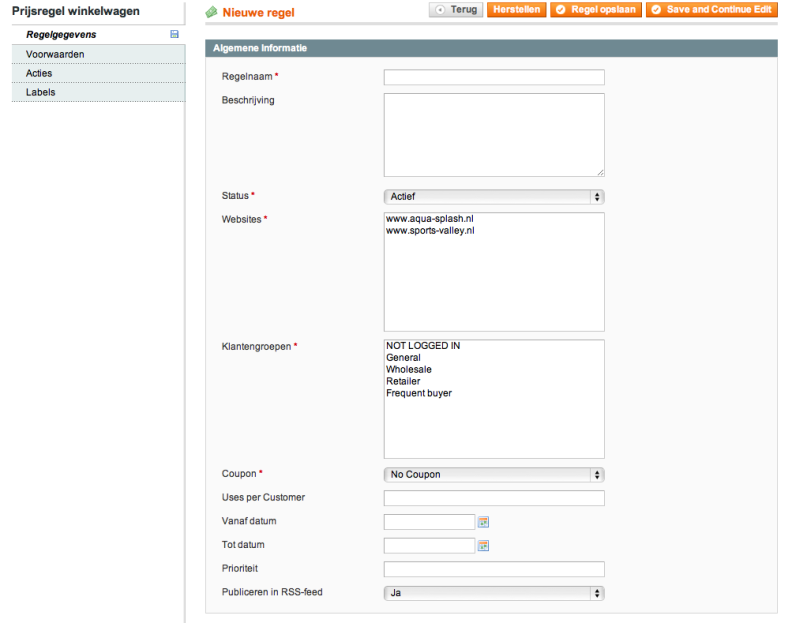This screenshot has width=792, height=623.
Task: Select Wholesale in the Klantengroepen list
Action: point(409,370)
